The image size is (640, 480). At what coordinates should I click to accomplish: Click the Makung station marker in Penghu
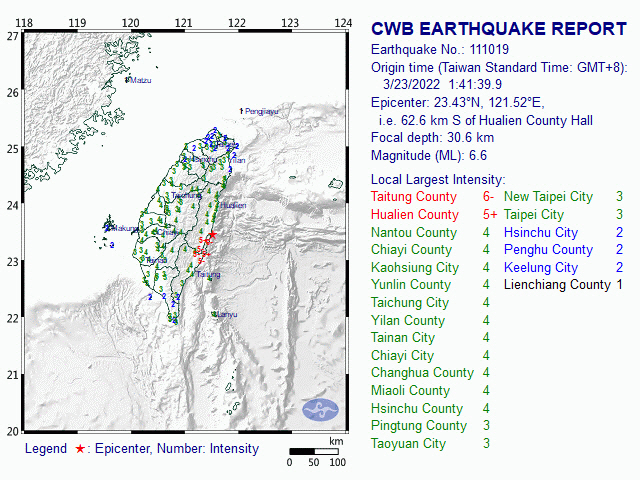112,228
